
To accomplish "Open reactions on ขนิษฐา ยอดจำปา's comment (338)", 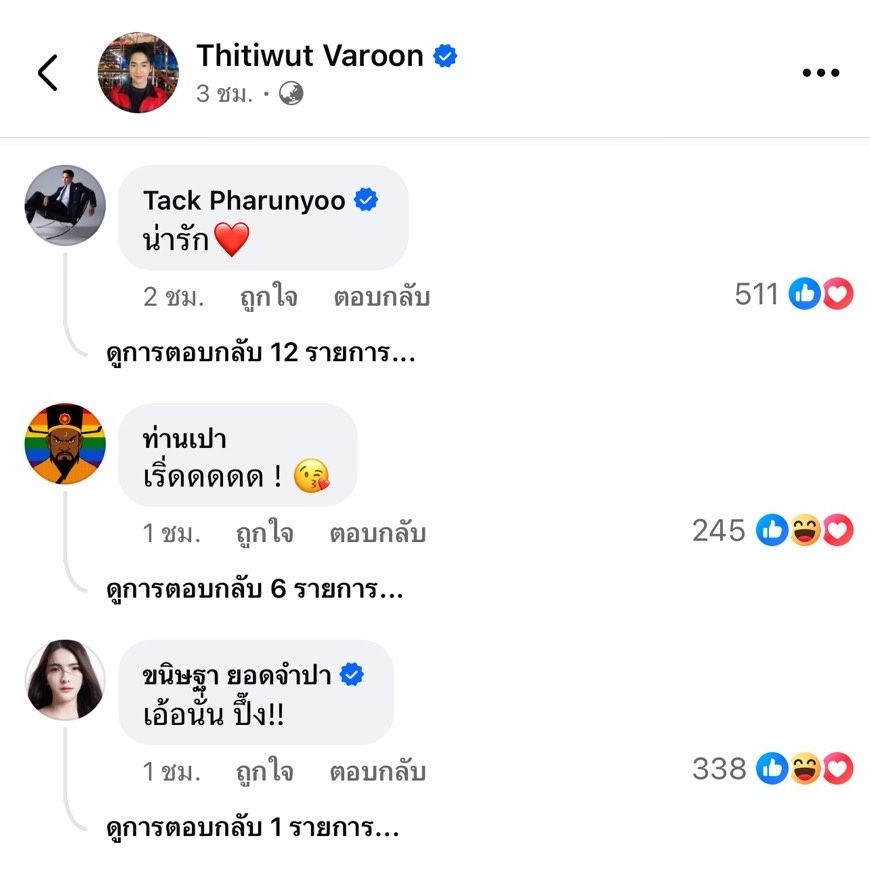I will tap(773, 769).
